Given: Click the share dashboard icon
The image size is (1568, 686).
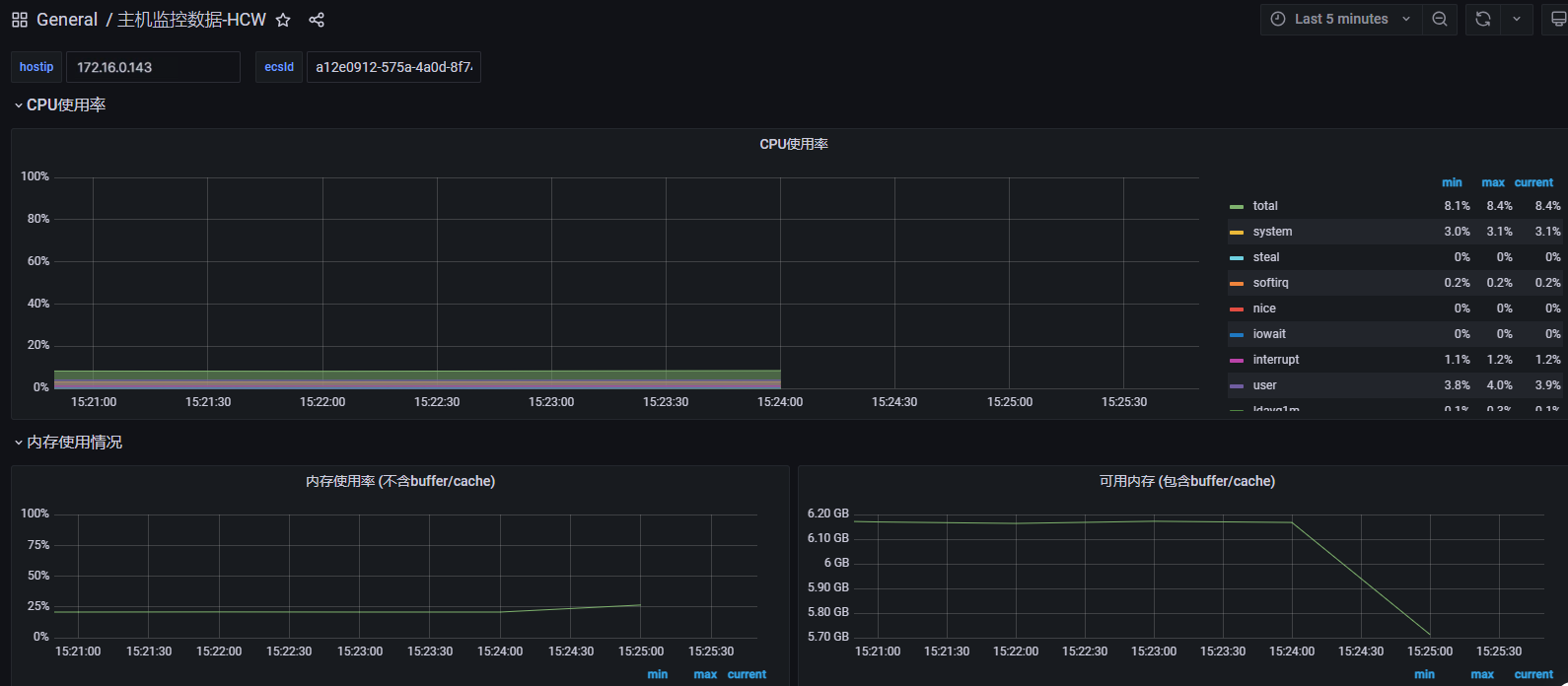Looking at the screenshot, I should tap(317, 20).
